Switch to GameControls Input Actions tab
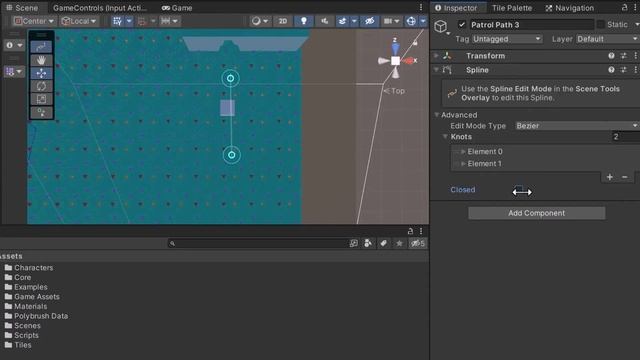The height and width of the screenshot is (360, 640). (x=100, y=8)
